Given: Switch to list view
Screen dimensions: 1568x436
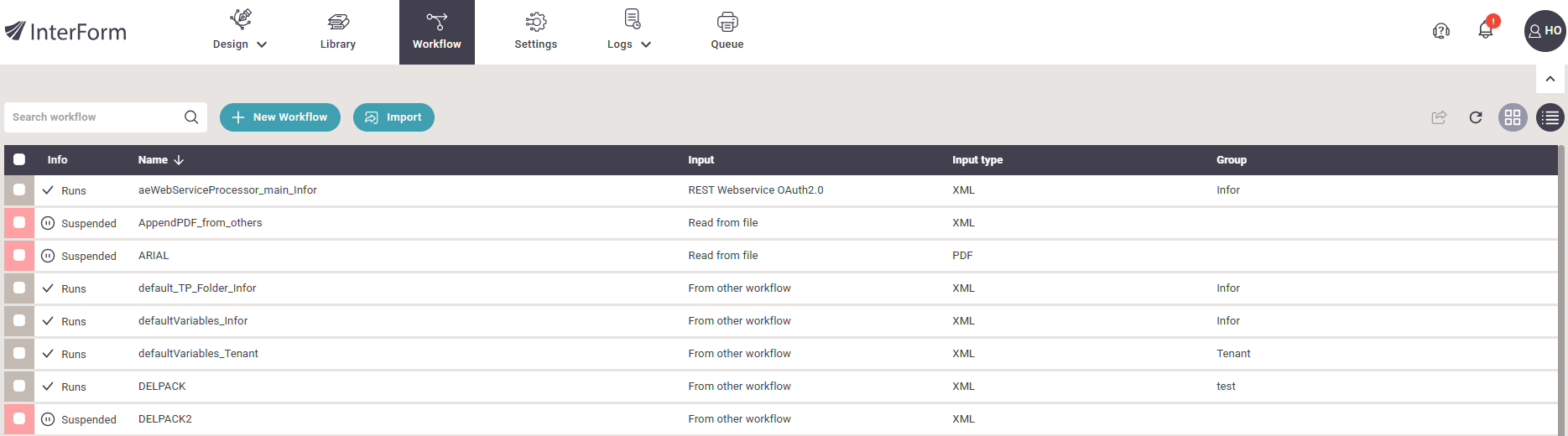Looking at the screenshot, I should pyautogui.click(x=1550, y=117).
